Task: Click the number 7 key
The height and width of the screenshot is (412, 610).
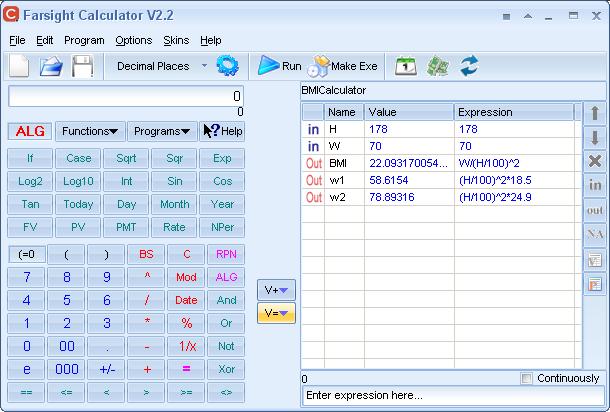Action: point(26,277)
